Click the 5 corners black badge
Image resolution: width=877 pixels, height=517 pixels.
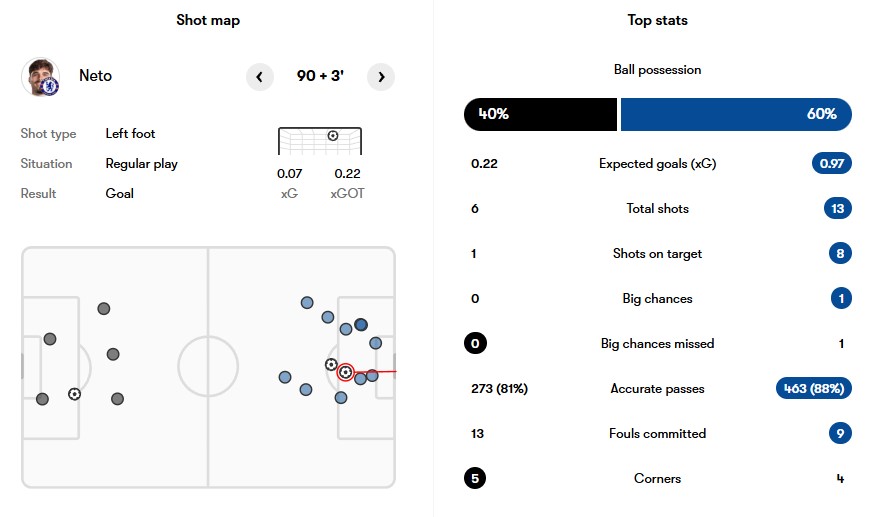[475, 478]
